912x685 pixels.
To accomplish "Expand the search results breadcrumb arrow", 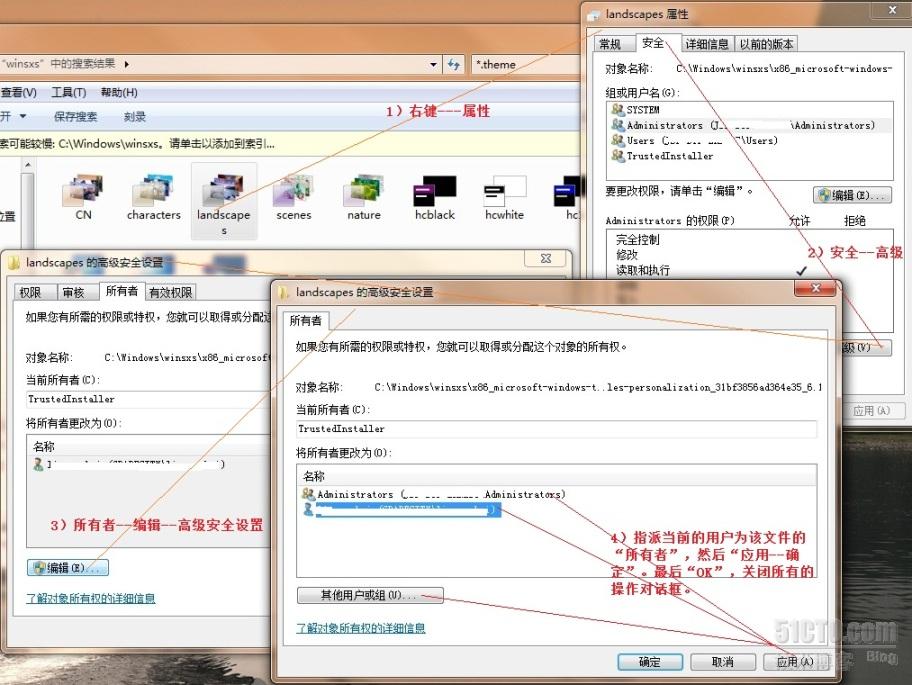I will click(x=126, y=64).
